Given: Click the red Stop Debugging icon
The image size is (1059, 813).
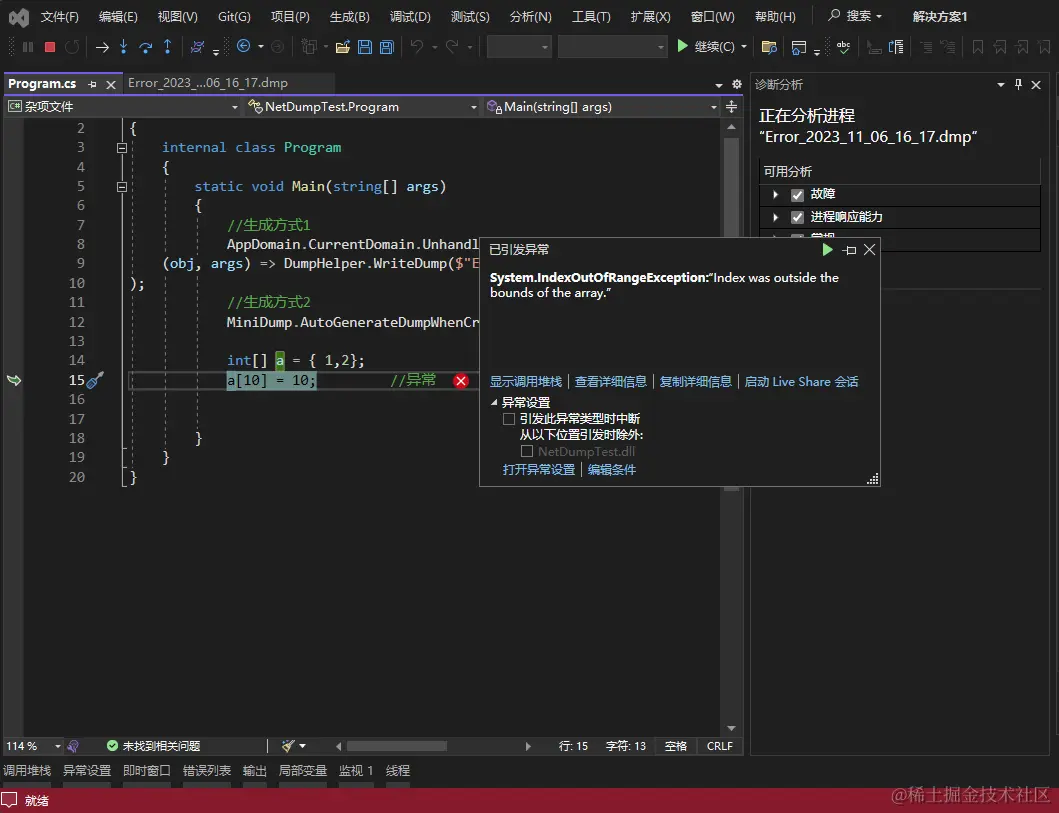Looking at the screenshot, I should pos(49,47).
